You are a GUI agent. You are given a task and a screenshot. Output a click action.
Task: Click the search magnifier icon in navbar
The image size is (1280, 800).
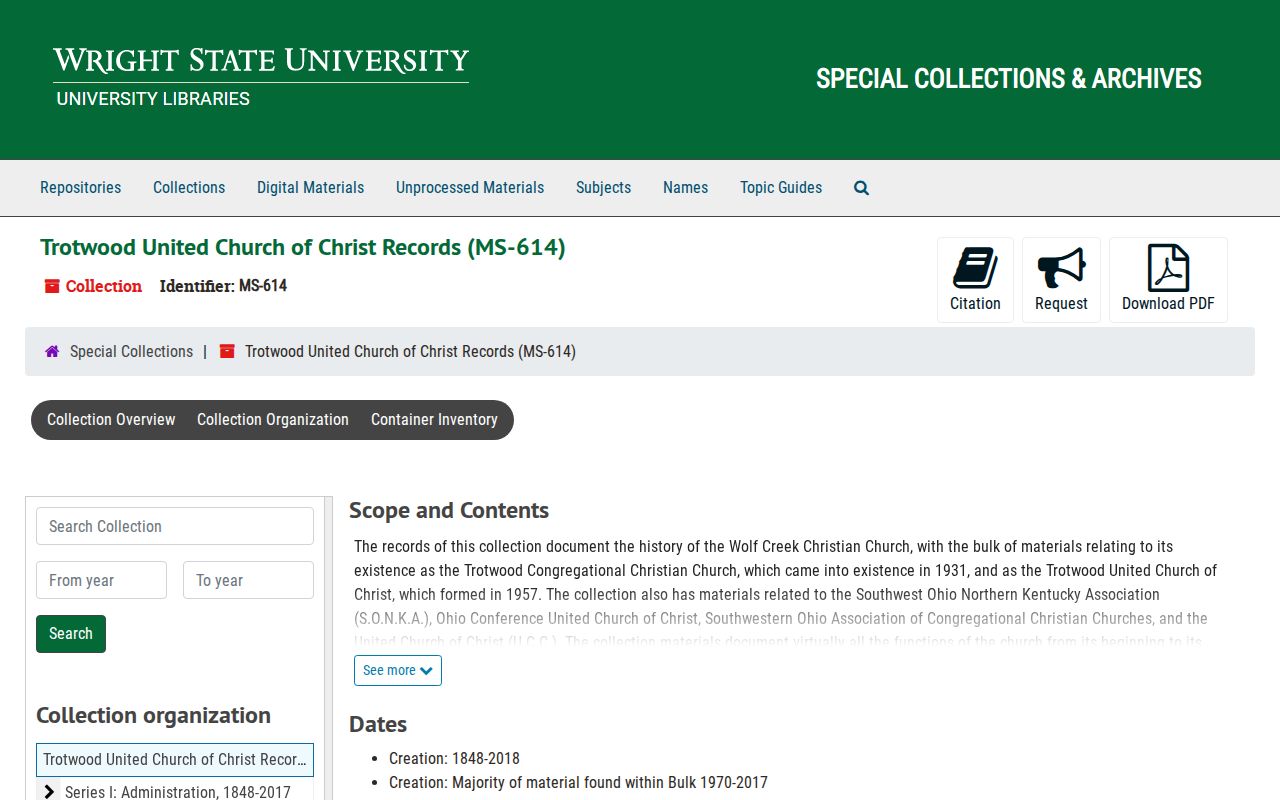[x=861, y=188]
